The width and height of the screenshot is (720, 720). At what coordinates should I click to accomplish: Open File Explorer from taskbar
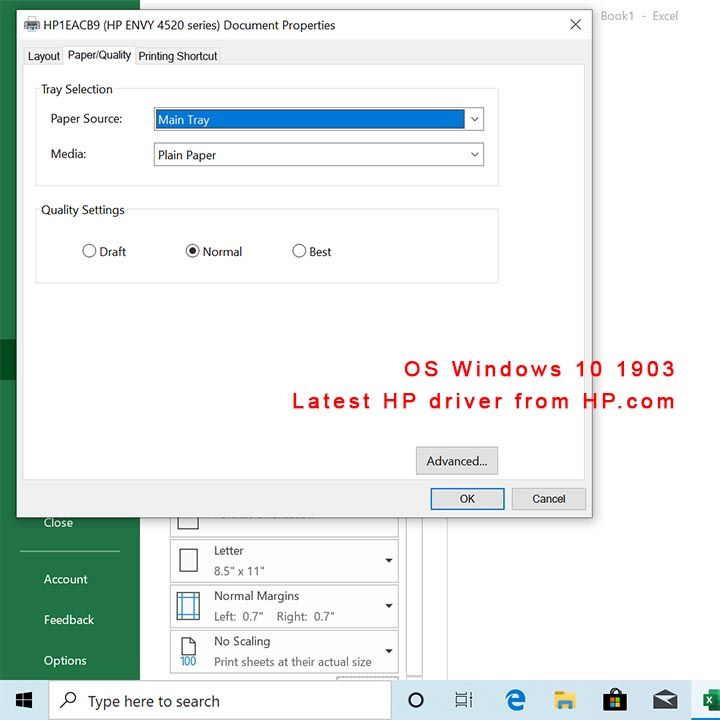pyautogui.click(x=565, y=700)
